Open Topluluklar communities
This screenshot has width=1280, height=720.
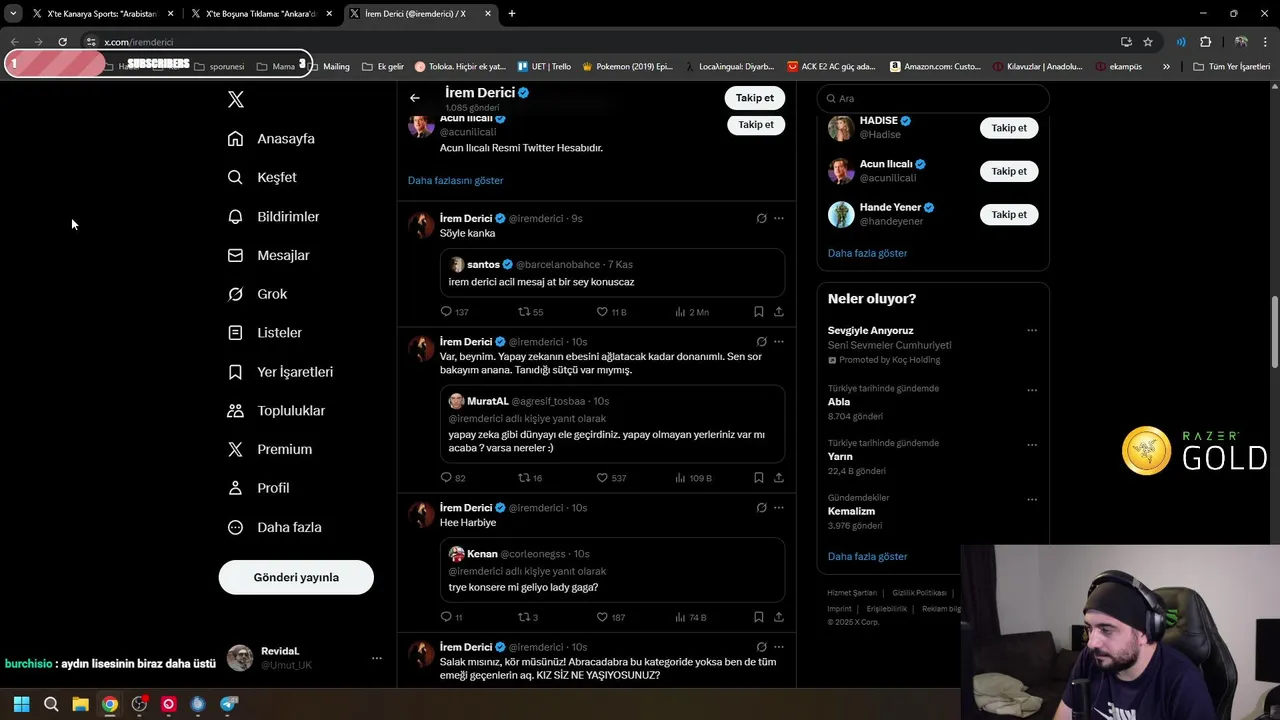[x=276, y=410]
